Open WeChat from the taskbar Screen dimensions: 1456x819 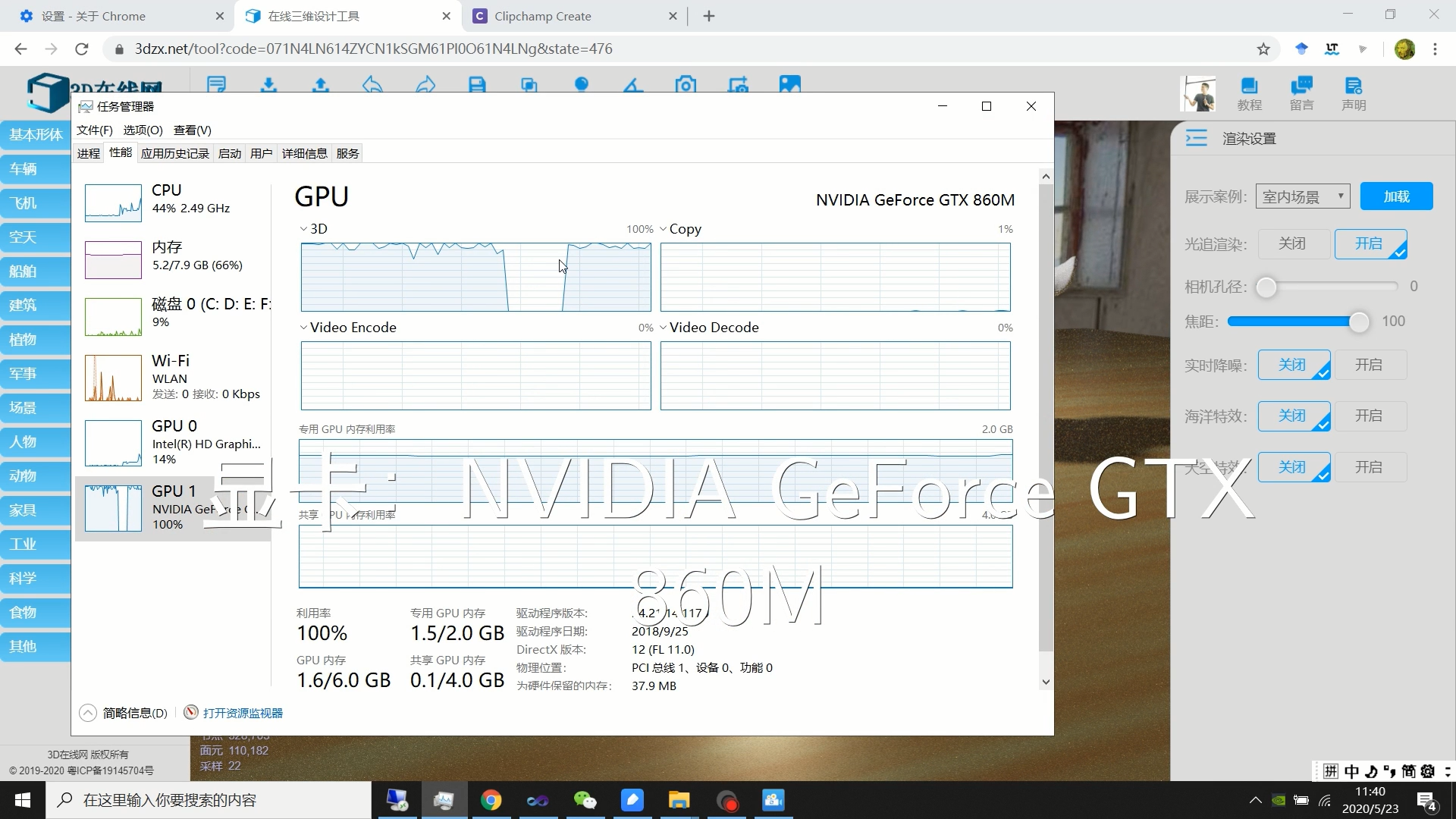[585, 800]
